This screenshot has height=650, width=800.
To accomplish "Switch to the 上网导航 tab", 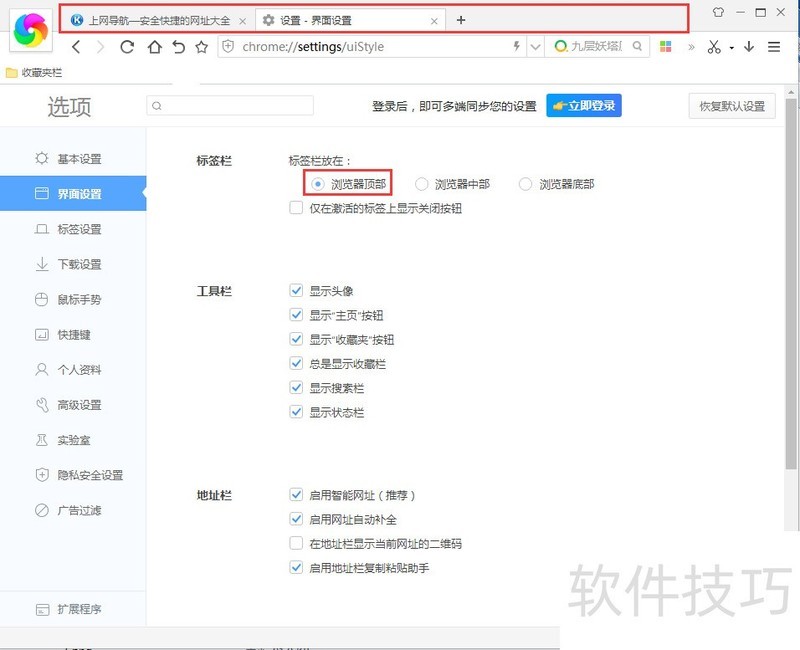I will [158, 20].
